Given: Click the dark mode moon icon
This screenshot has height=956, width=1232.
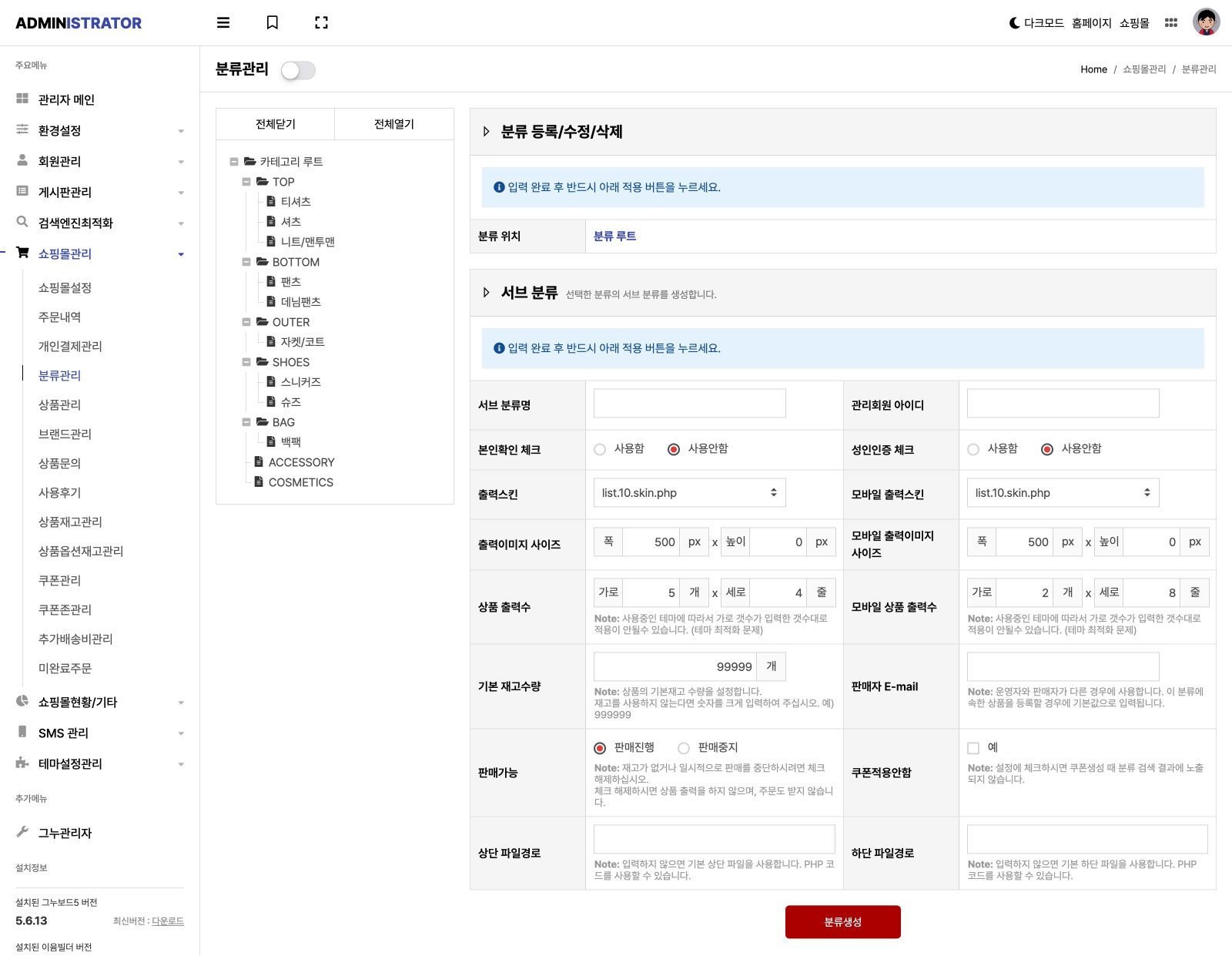Looking at the screenshot, I should tap(1014, 23).
